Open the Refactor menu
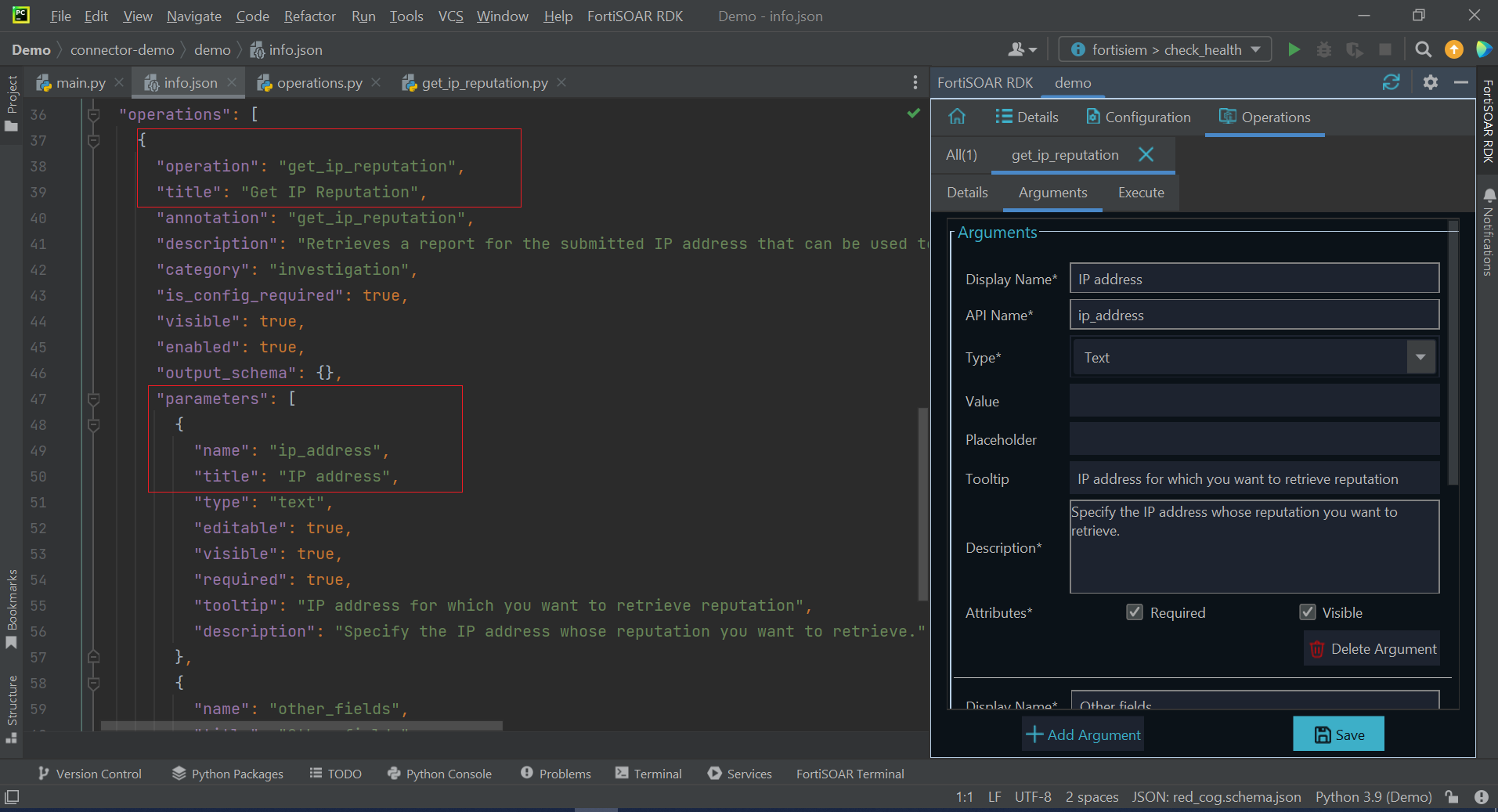1498x812 pixels. (x=309, y=16)
